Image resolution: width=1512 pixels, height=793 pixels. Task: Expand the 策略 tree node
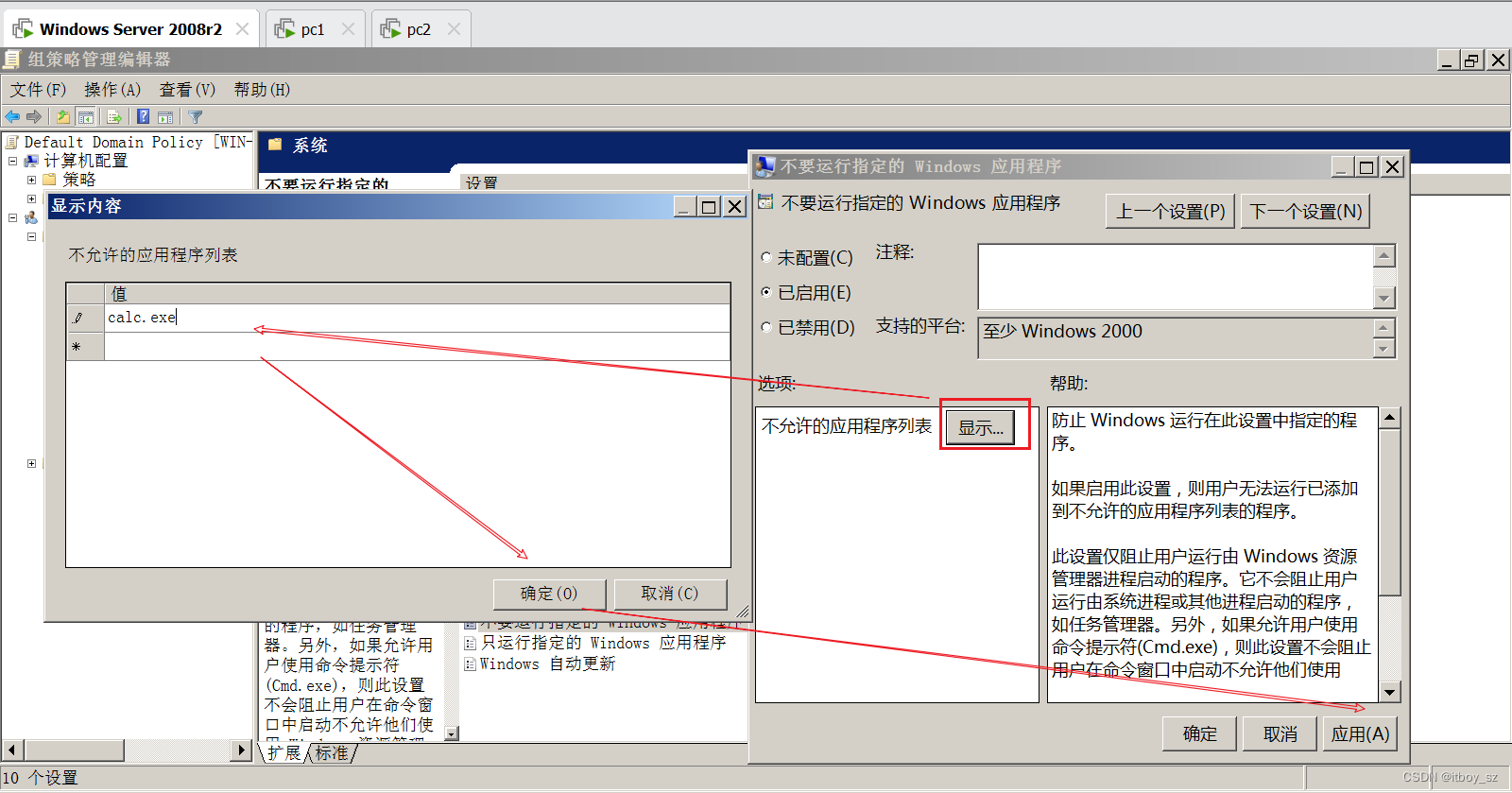tap(31, 180)
